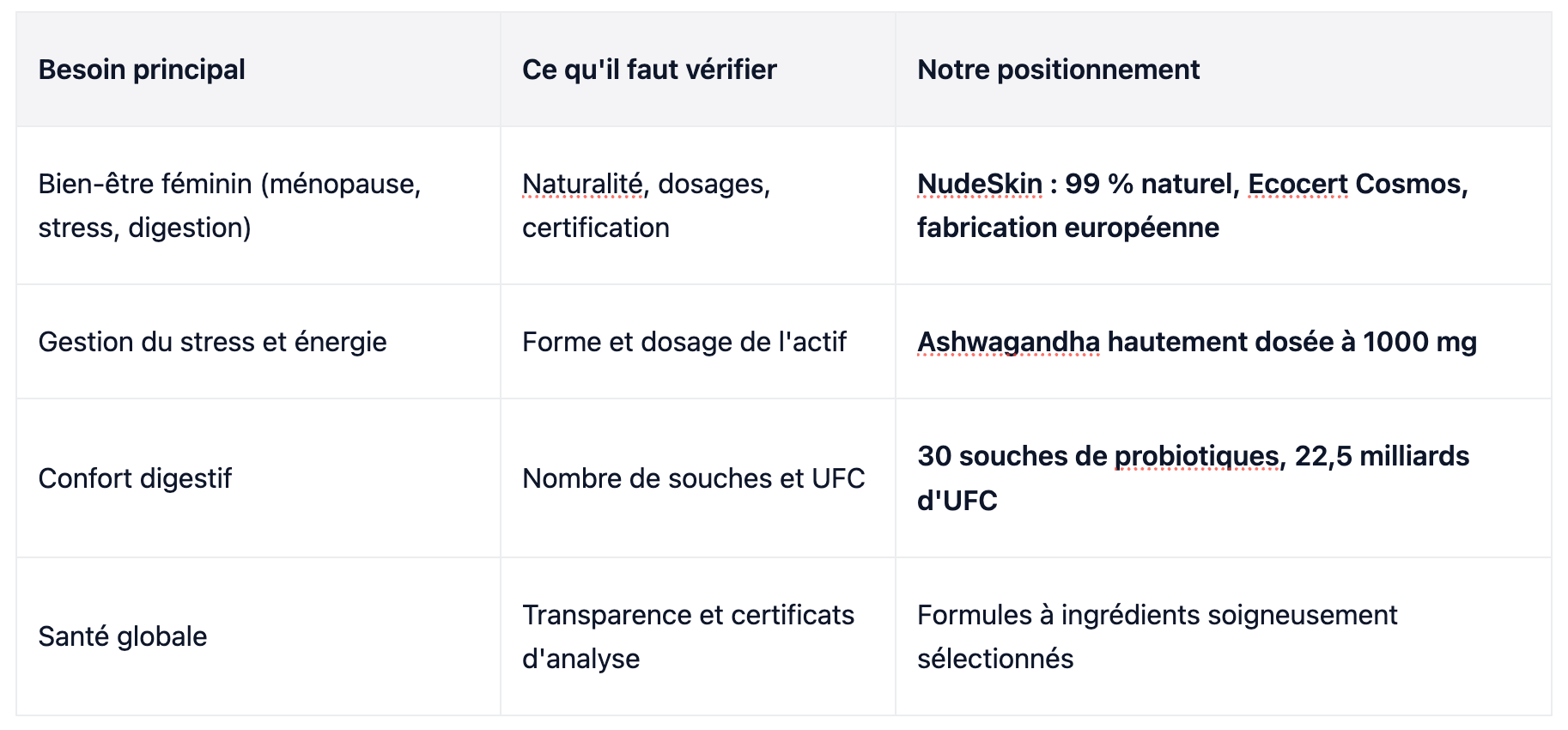Click the 'Naturalité, dosages, certification' cell
This screenshot has height=730, width=1568.
698,205
